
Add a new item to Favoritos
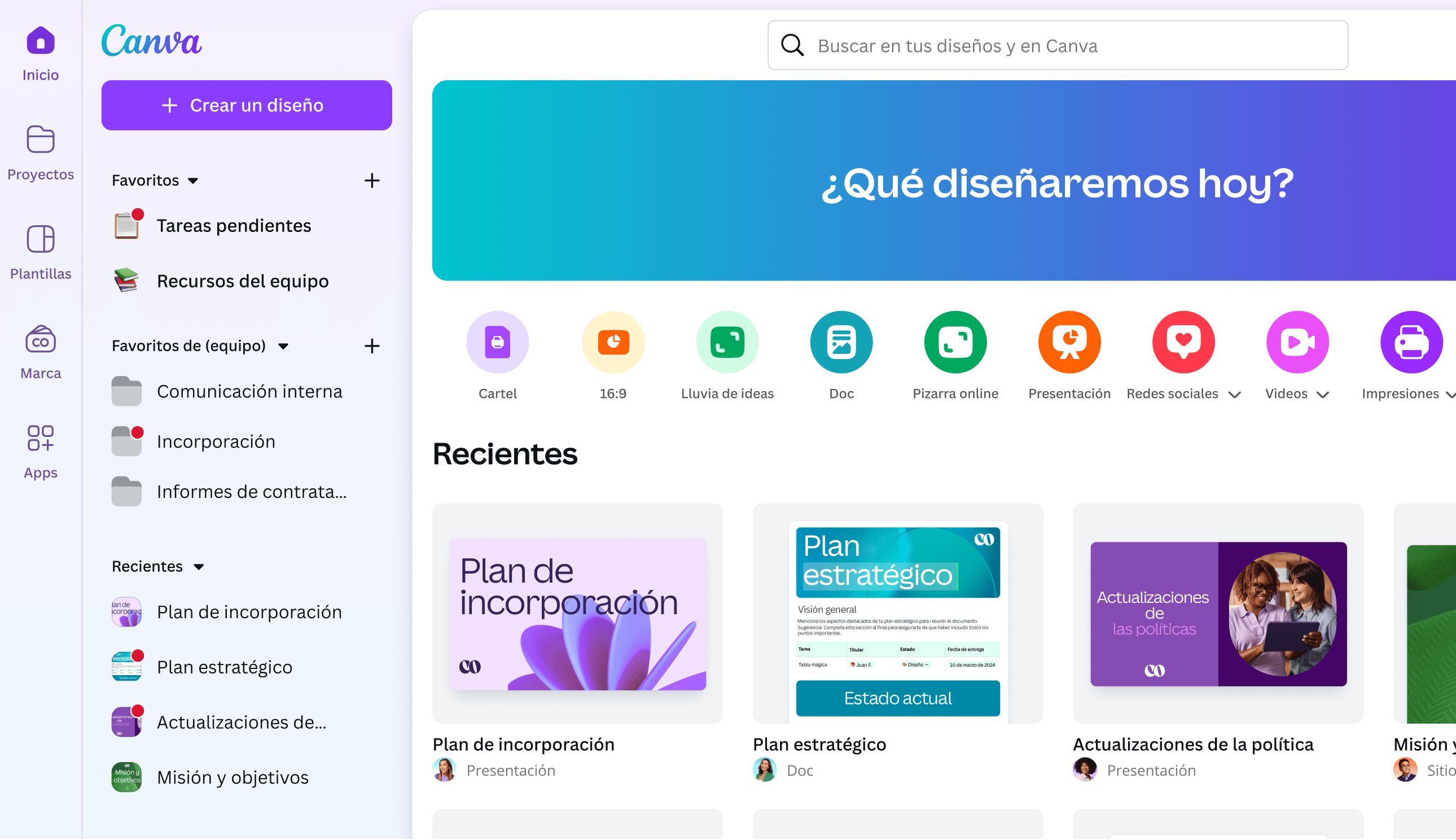point(372,181)
